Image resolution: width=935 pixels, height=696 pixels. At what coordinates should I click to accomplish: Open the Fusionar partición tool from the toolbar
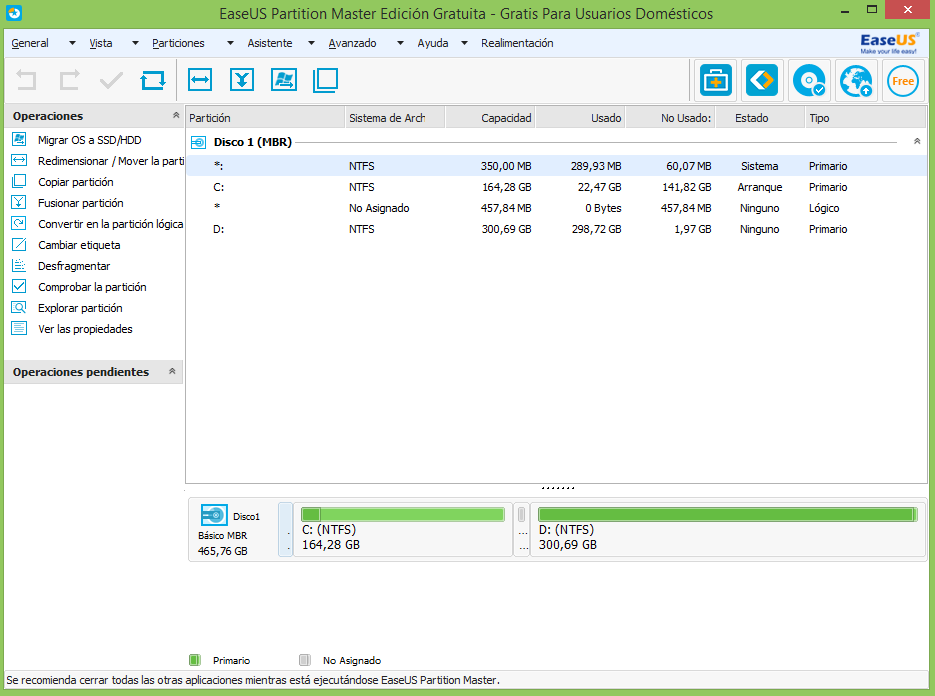tap(242, 80)
